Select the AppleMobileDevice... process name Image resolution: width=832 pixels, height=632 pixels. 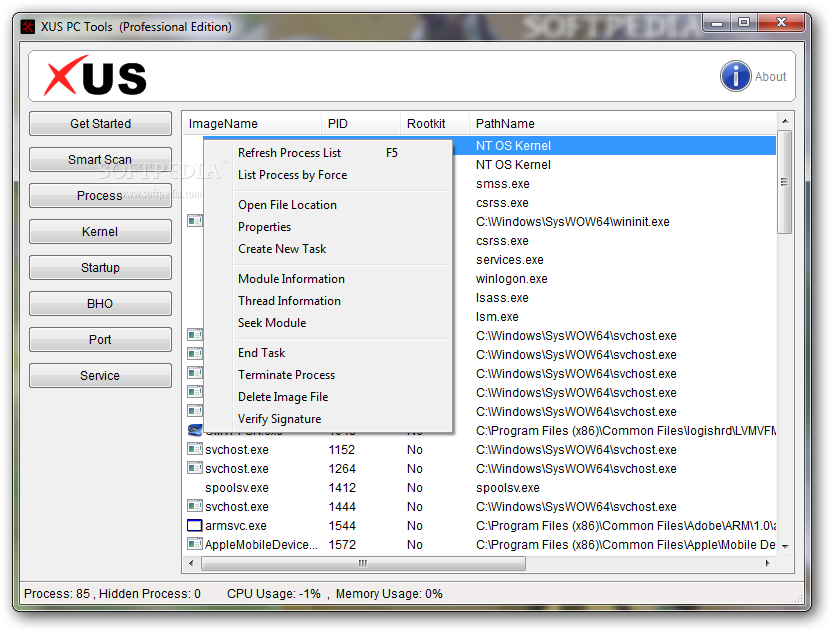pyautogui.click(x=261, y=544)
